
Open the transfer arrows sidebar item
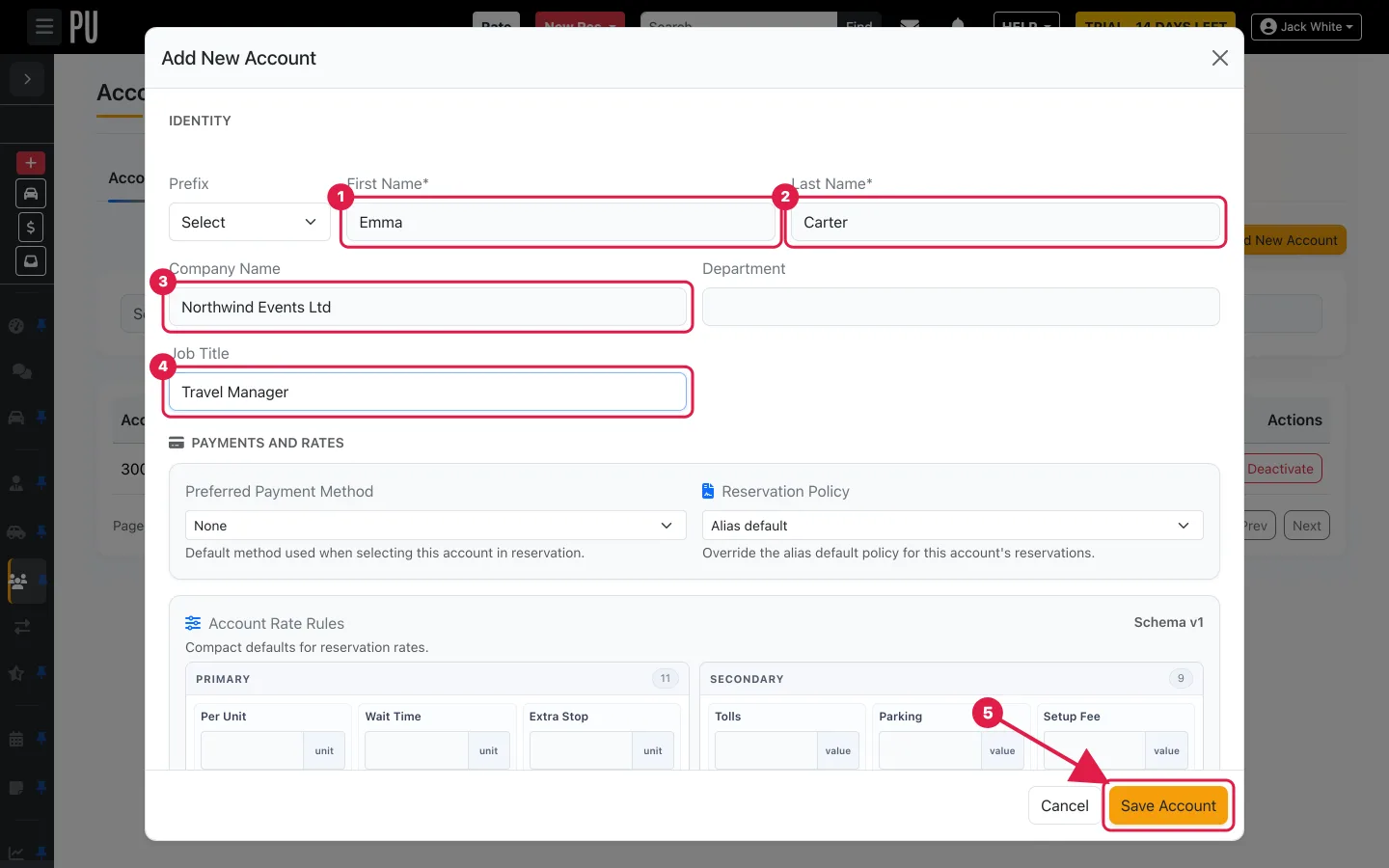coord(21,626)
